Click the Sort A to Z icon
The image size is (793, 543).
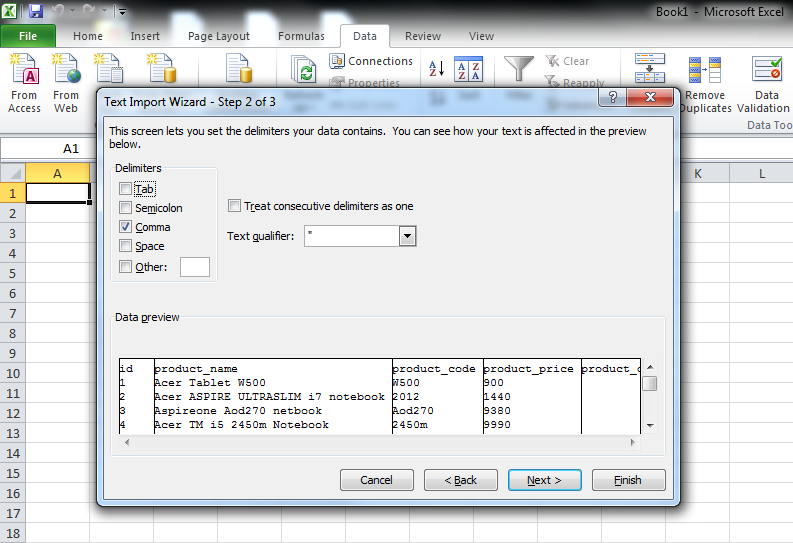[x=437, y=69]
